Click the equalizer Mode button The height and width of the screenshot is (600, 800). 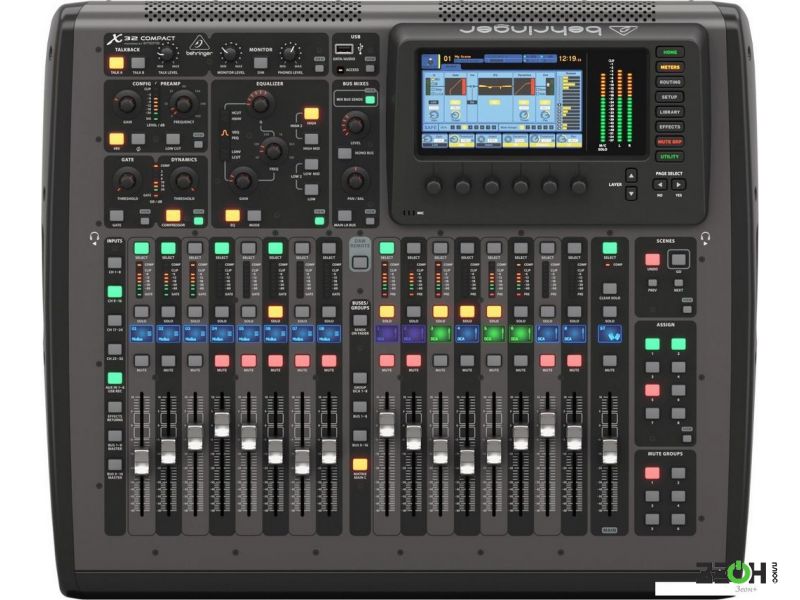[254, 215]
